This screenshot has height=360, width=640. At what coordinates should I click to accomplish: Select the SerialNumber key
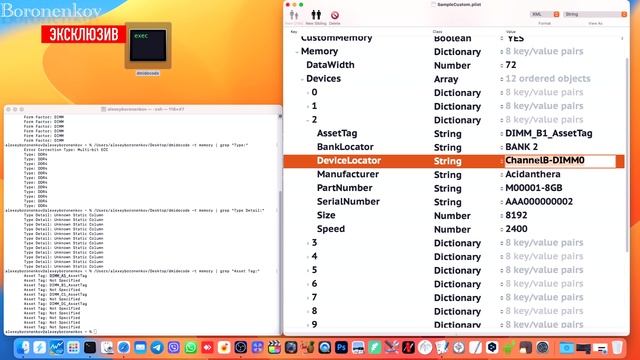[x=348, y=202]
